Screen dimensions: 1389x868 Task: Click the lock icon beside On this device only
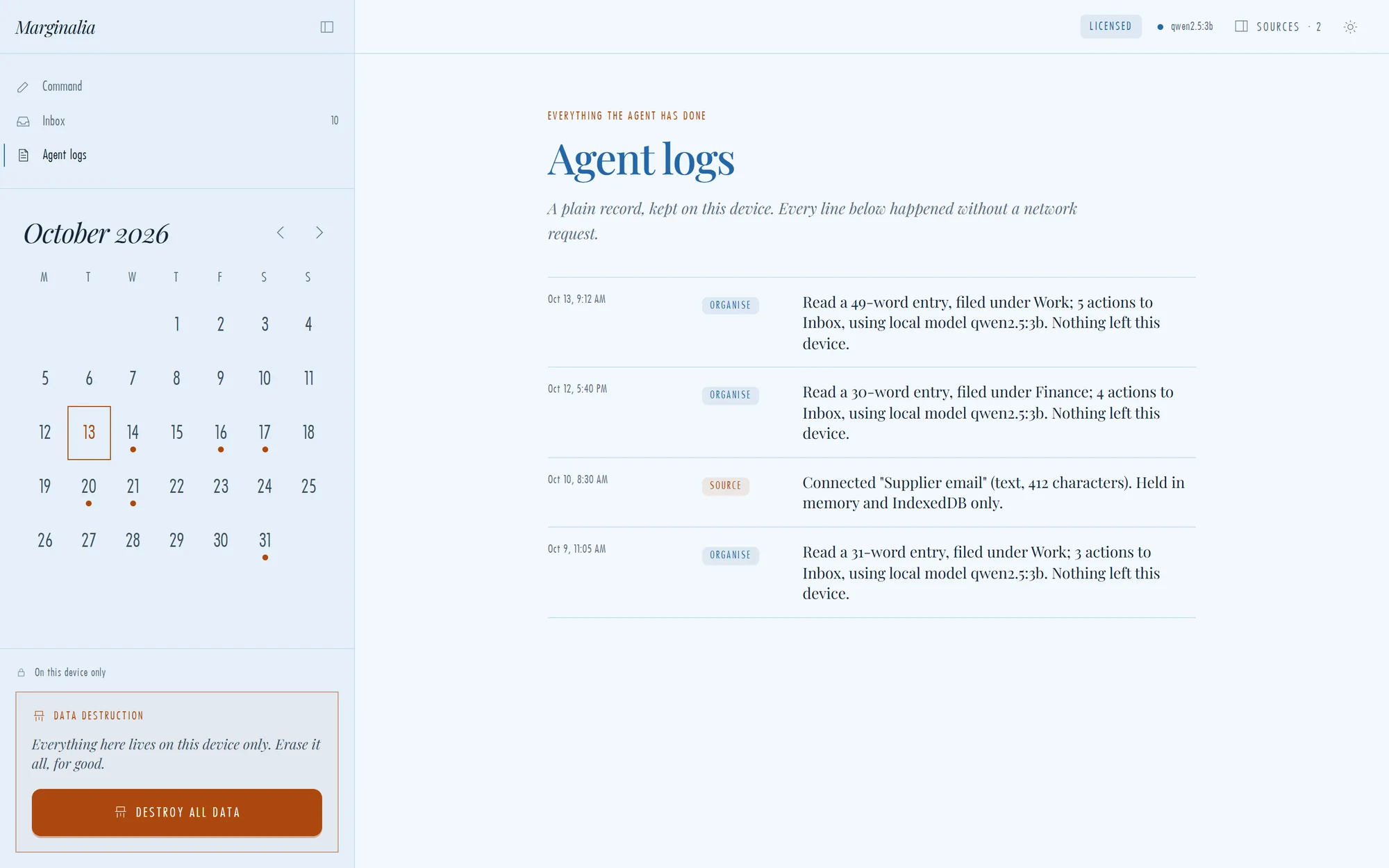[22, 672]
